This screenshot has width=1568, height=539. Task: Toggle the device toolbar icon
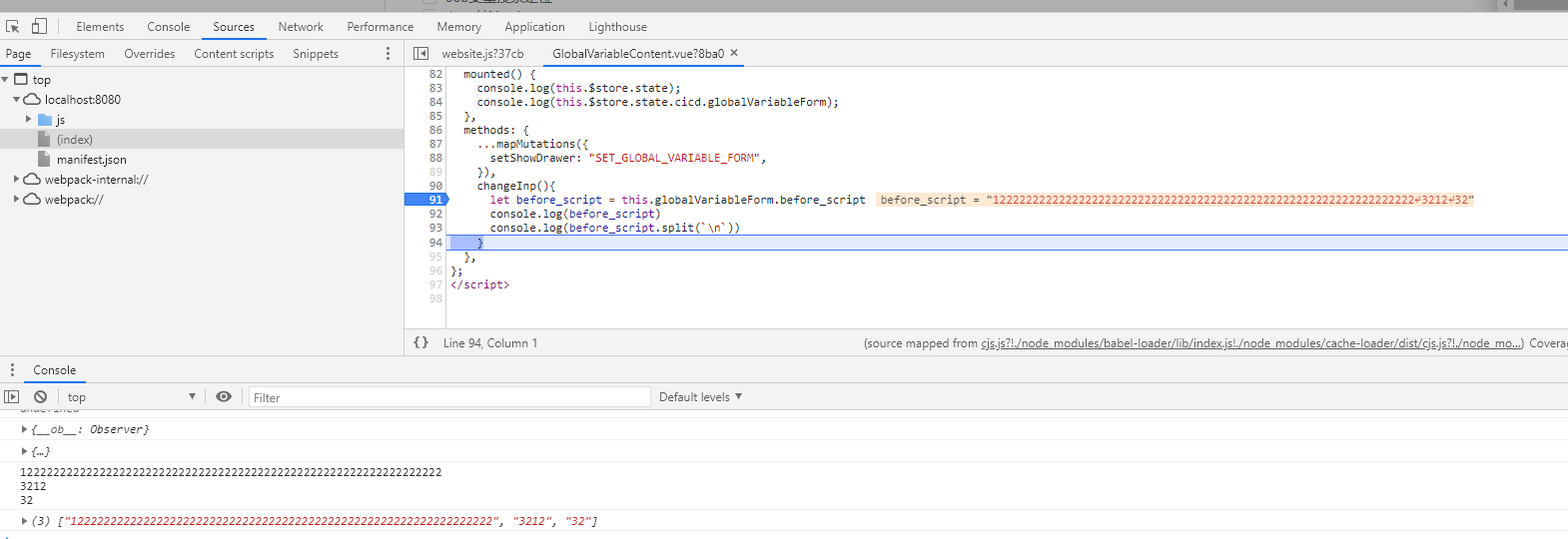pyautogui.click(x=39, y=27)
